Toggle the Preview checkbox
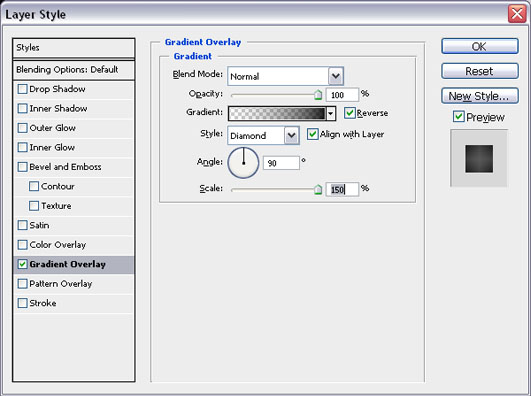 (x=458, y=117)
